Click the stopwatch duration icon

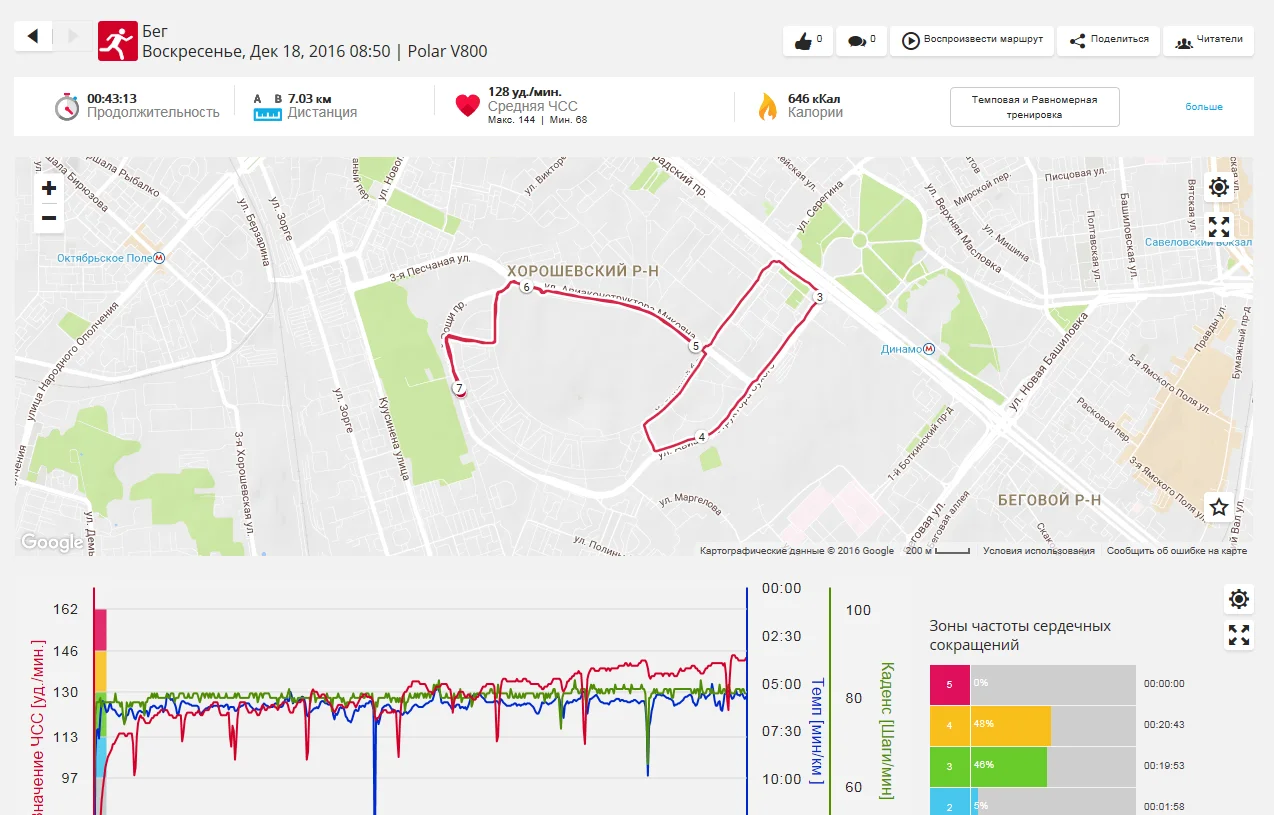click(x=67, y=106)
